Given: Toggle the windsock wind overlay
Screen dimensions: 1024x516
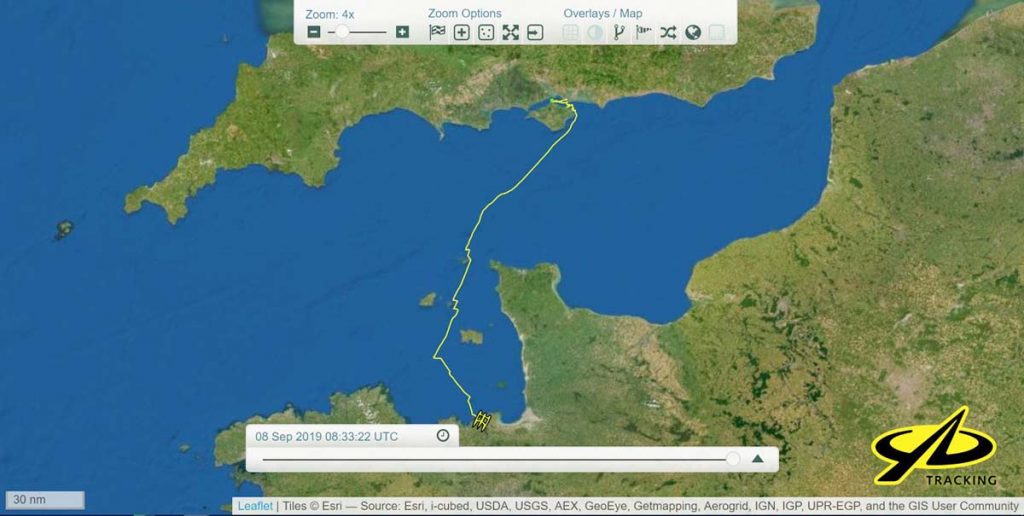Looking at the screenshot, I should [644, 32].
